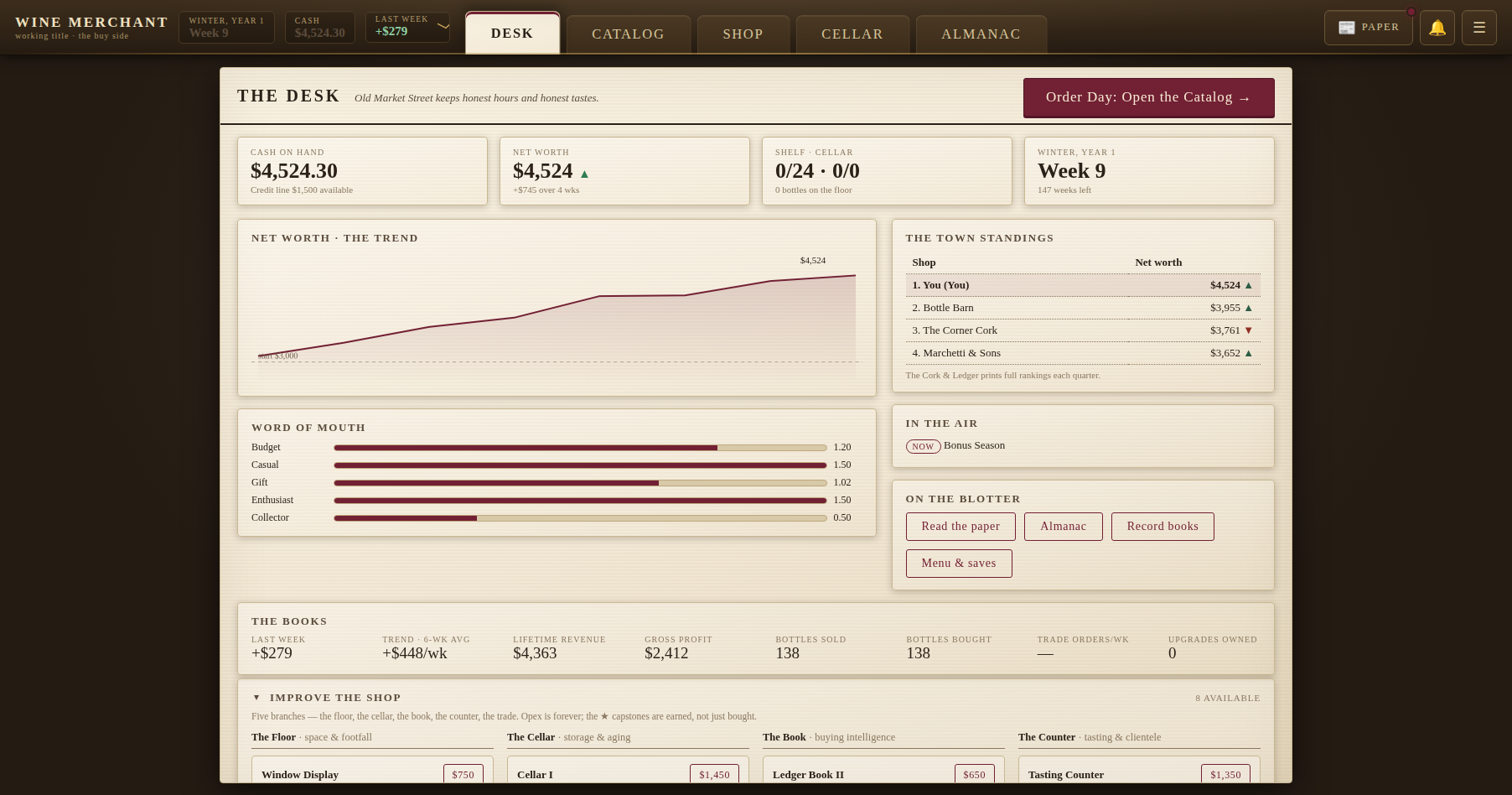This screenshot has height=795, width=1512.
Task: Select The Corner Cork standings row
Action: [x=1083, y=330]
